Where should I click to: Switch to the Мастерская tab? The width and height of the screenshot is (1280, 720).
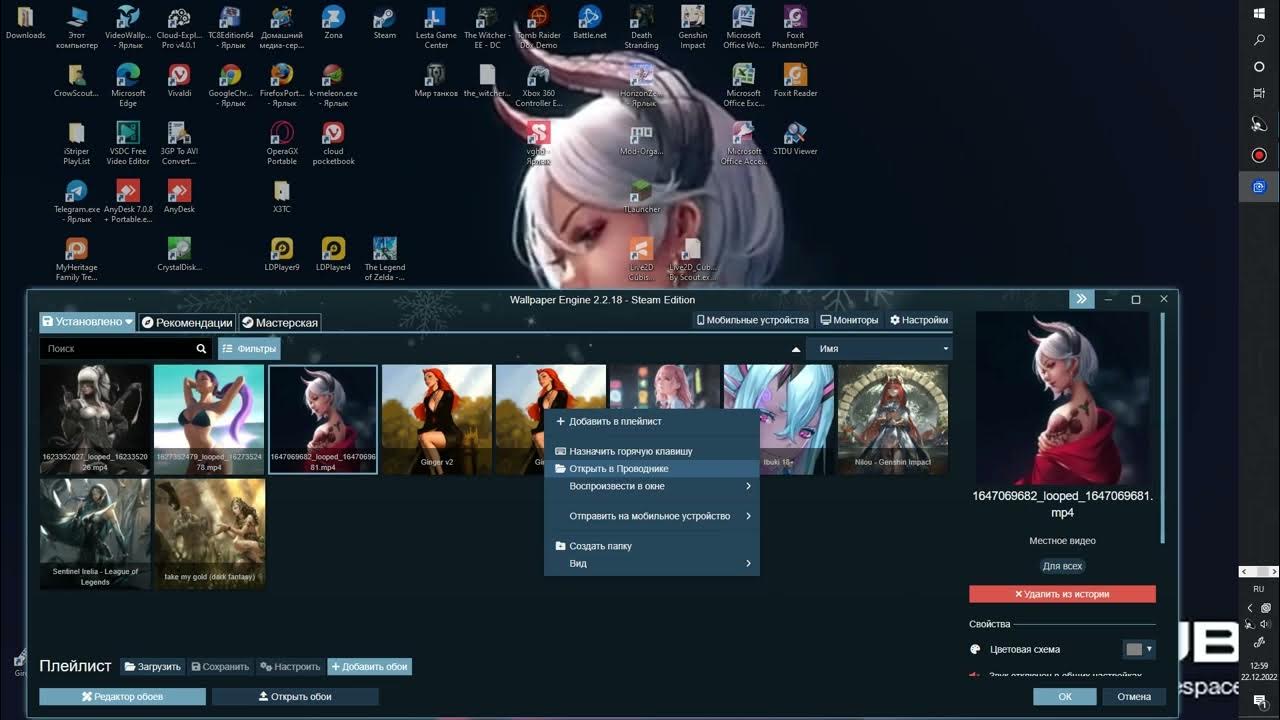[x=280, y=322]
